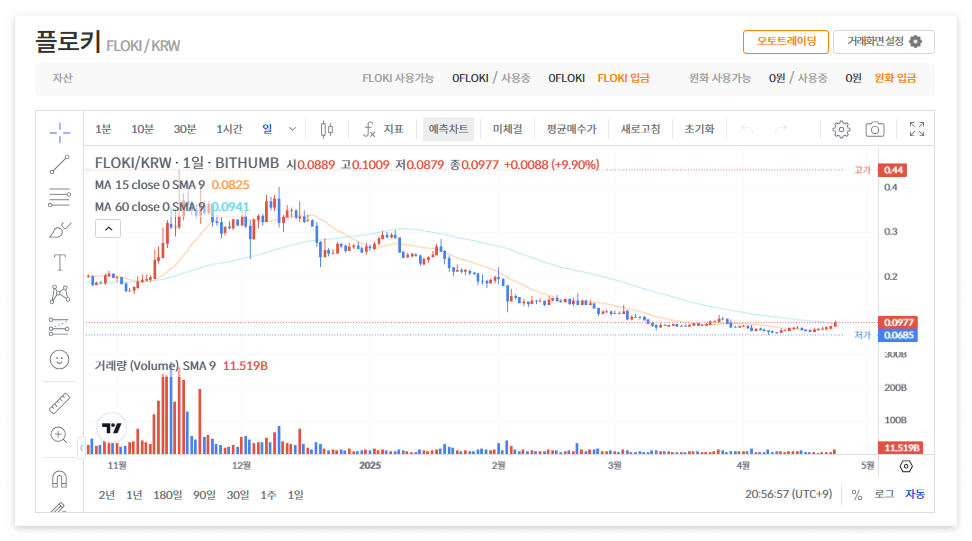Toggle the 미체결 open orders display
The width and height of the screenshot is (972, 541).
coord(507,129)
